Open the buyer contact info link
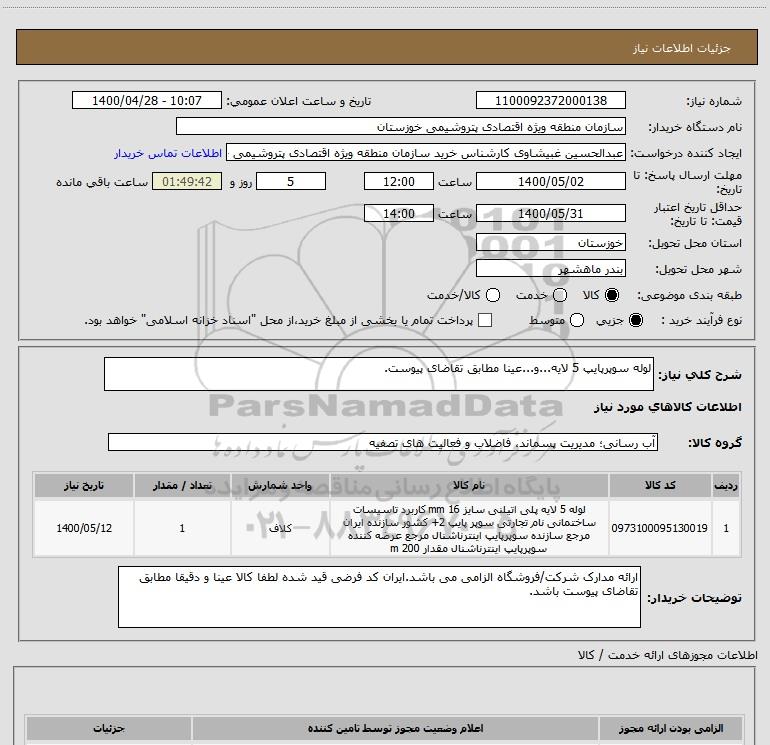 pyautogui.click(x=168, y=153)
